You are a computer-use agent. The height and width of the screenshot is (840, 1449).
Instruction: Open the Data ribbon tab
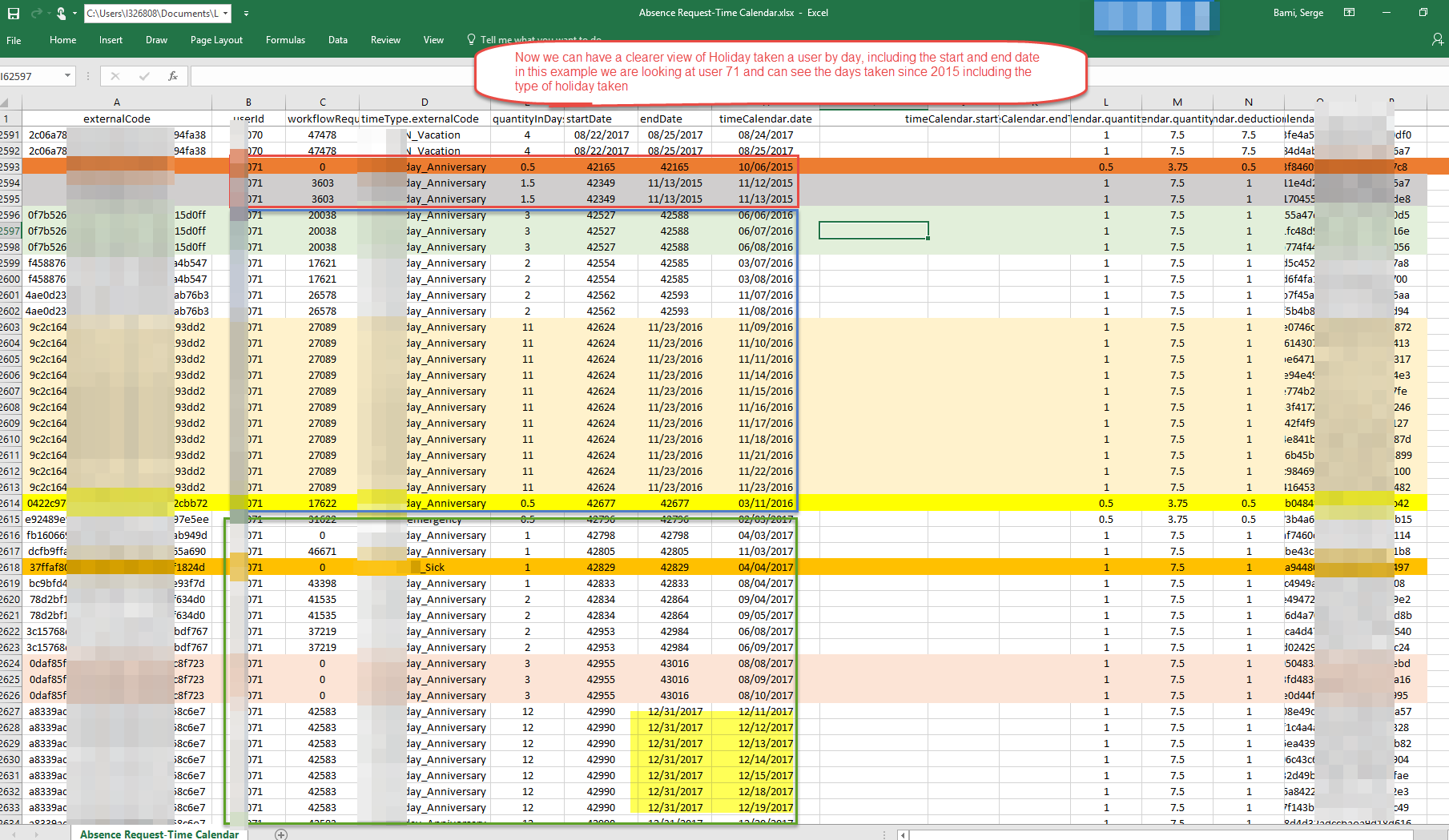(x=338, y=40)
